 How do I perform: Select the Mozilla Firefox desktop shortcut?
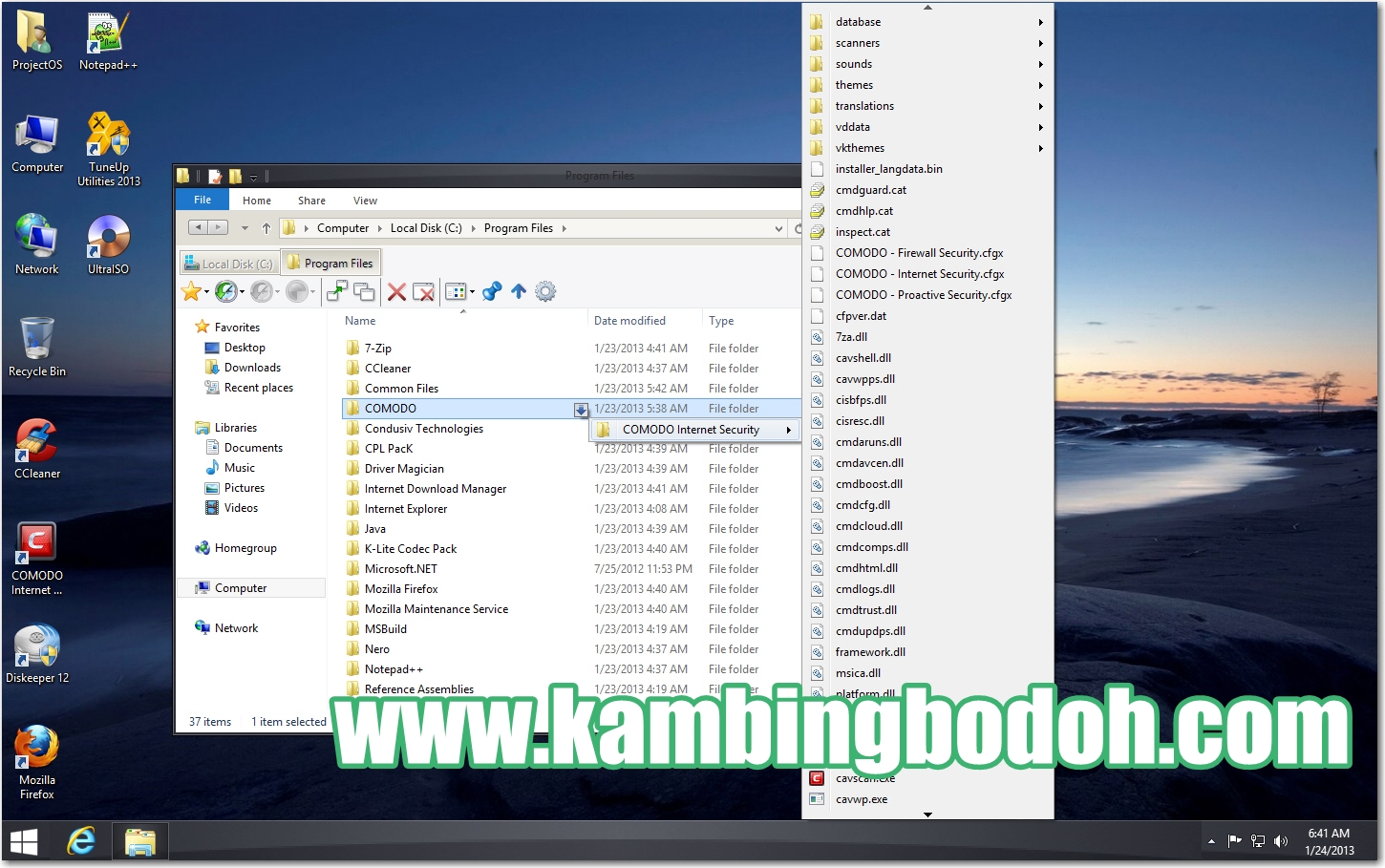36,763
